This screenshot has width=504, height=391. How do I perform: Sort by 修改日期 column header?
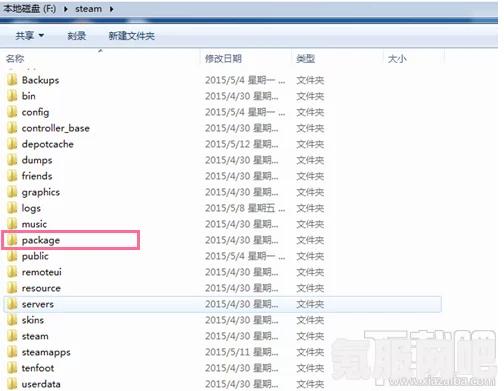point(223,59)
